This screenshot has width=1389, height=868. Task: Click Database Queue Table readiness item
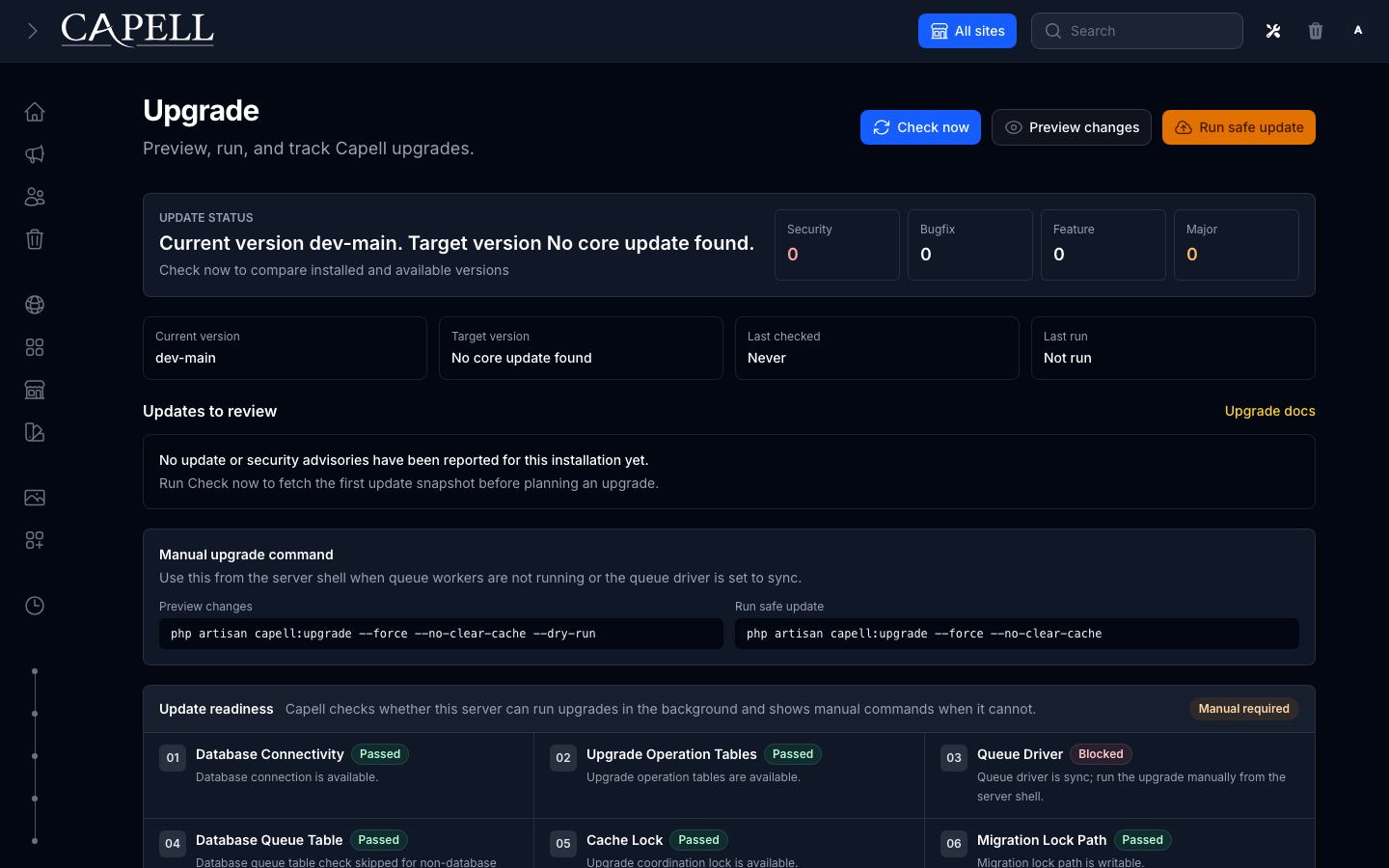pyautogui.click(x=339, y=844)
